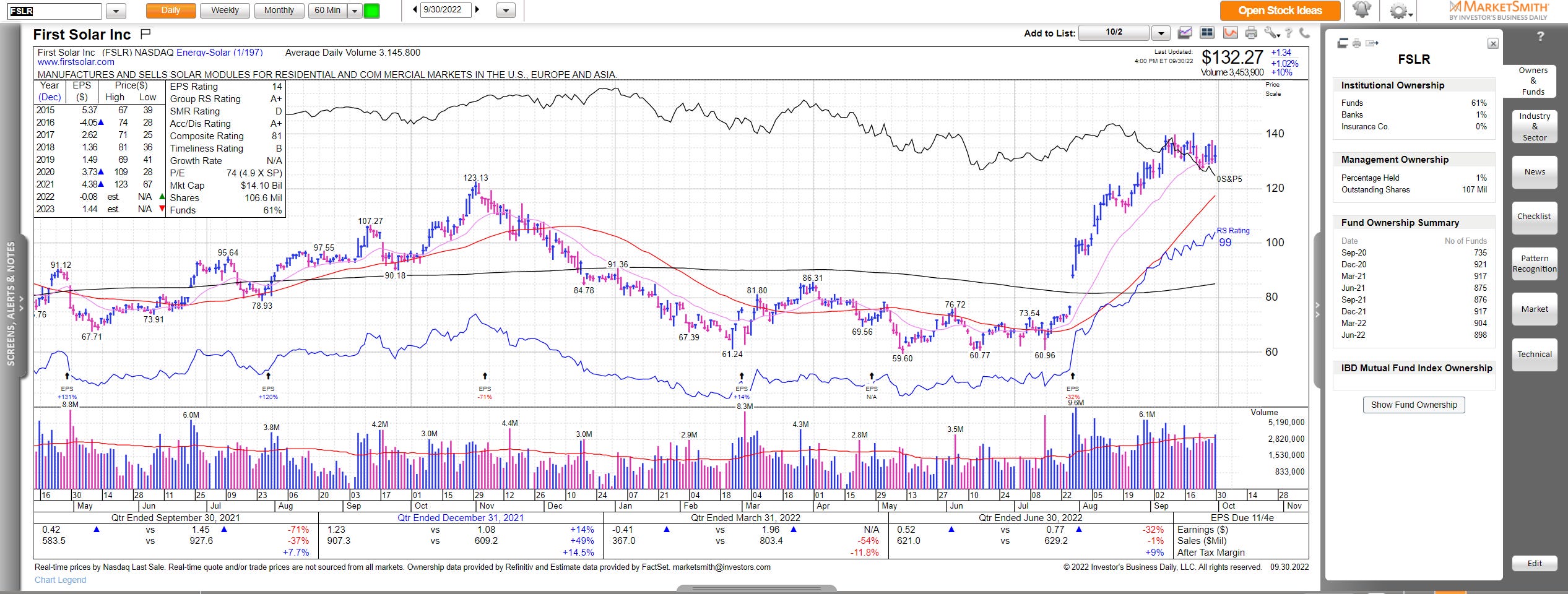
Task: Add stock to the 10/2 list
Action: [x=1114, y=32]
